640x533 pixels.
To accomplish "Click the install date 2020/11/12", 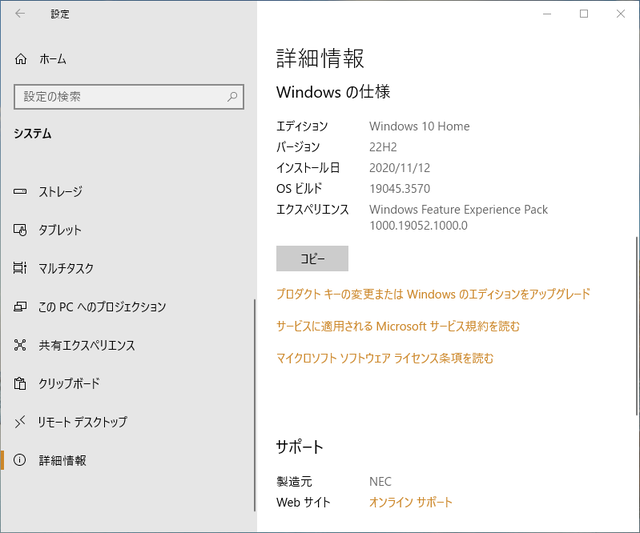I will tap(400, 168).
